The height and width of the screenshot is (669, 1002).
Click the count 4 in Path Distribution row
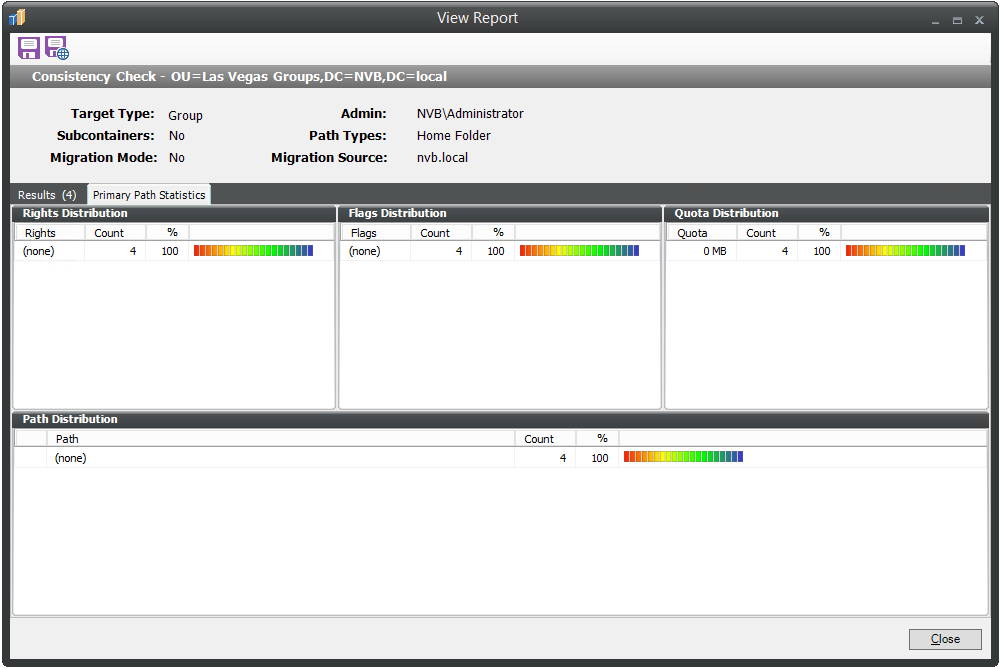coord(563,458)
